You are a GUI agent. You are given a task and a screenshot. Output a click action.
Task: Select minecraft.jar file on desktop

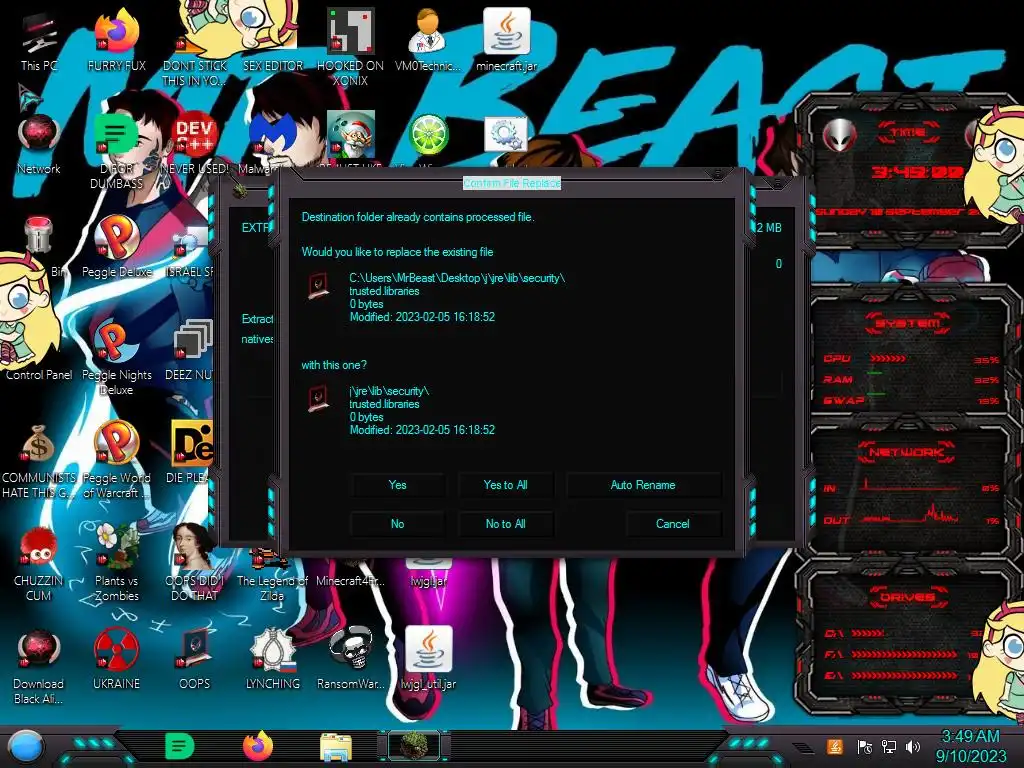click(506, 40)
